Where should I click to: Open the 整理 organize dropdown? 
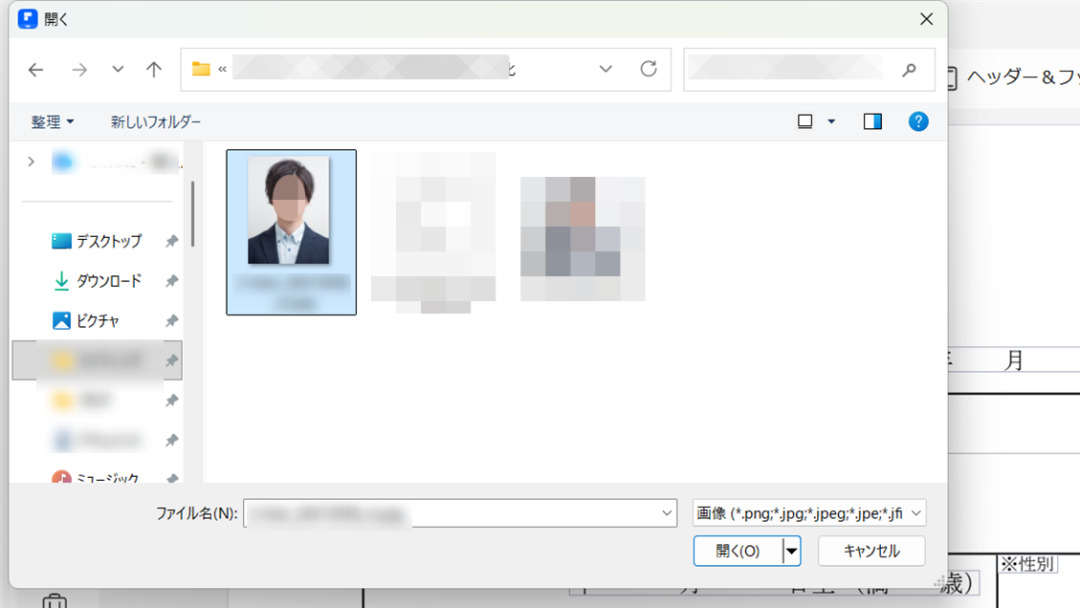[53, 121]
